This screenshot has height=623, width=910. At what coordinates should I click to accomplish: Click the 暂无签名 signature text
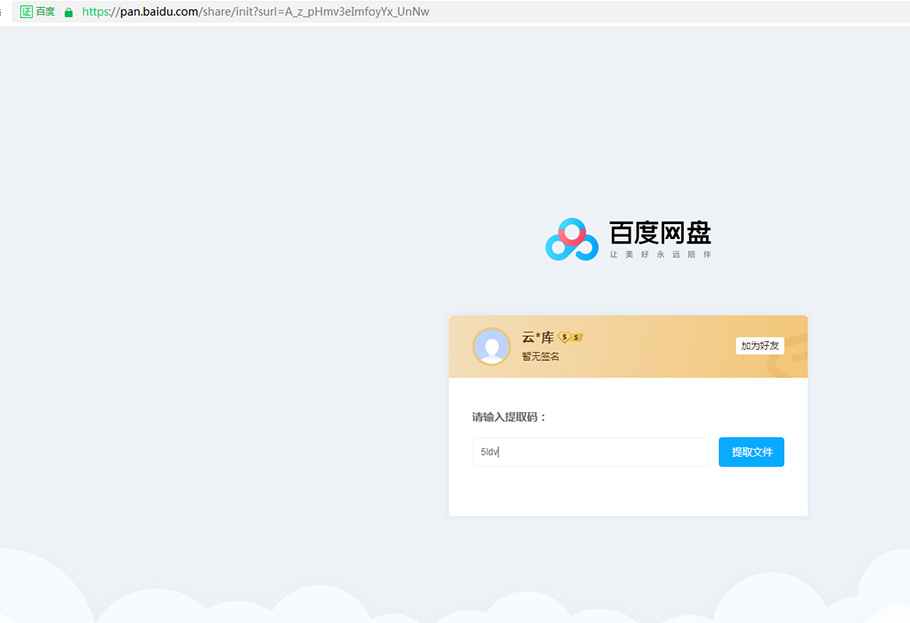point(540,356)
